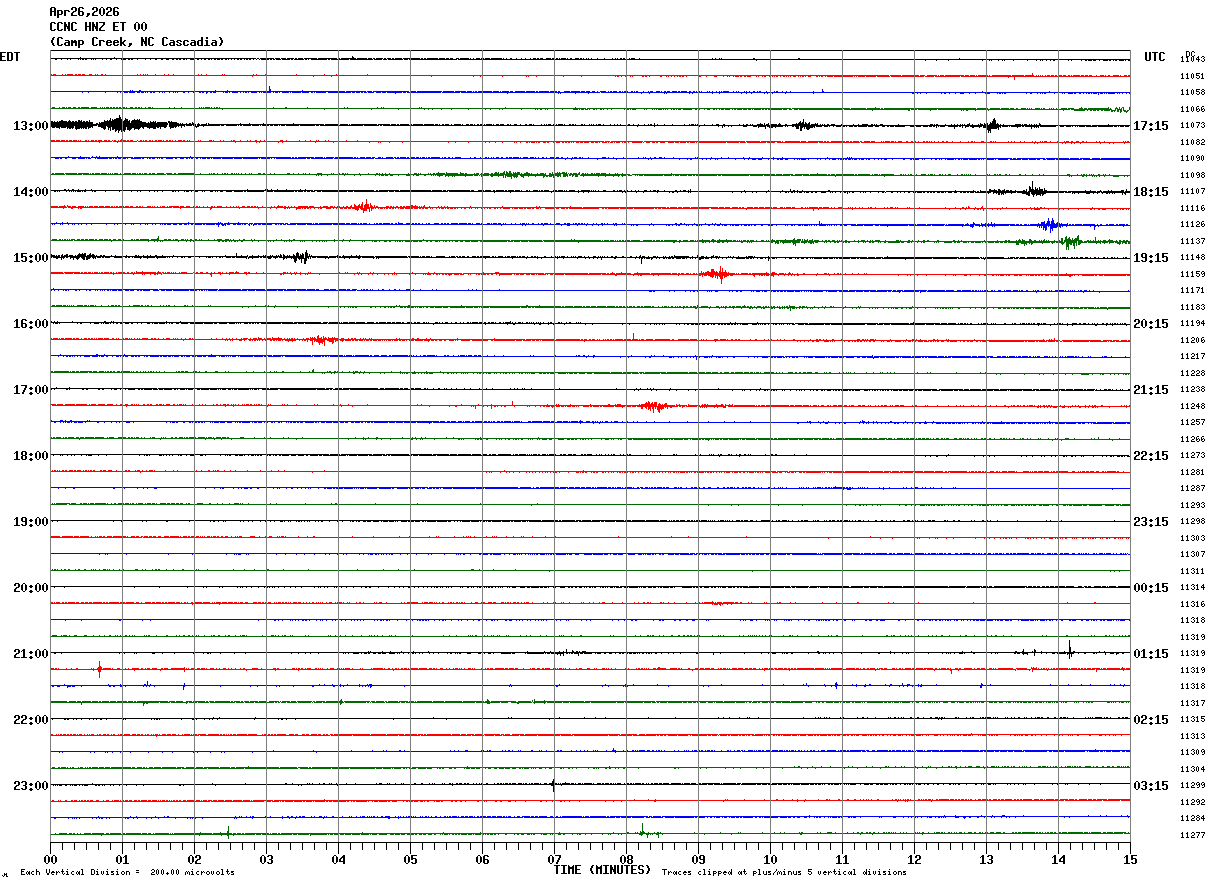This screenshot has height=886, width=1210.
Task: Select the 22:15 UTC time label
Action: (1151, 456)
